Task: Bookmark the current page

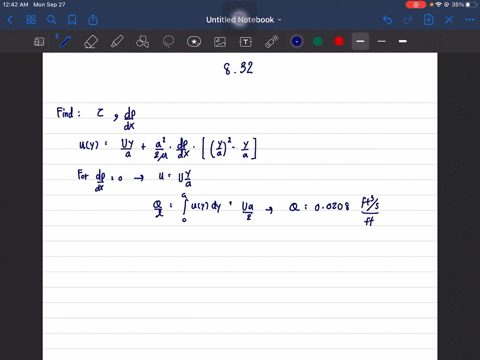Action: pos(72,20)
